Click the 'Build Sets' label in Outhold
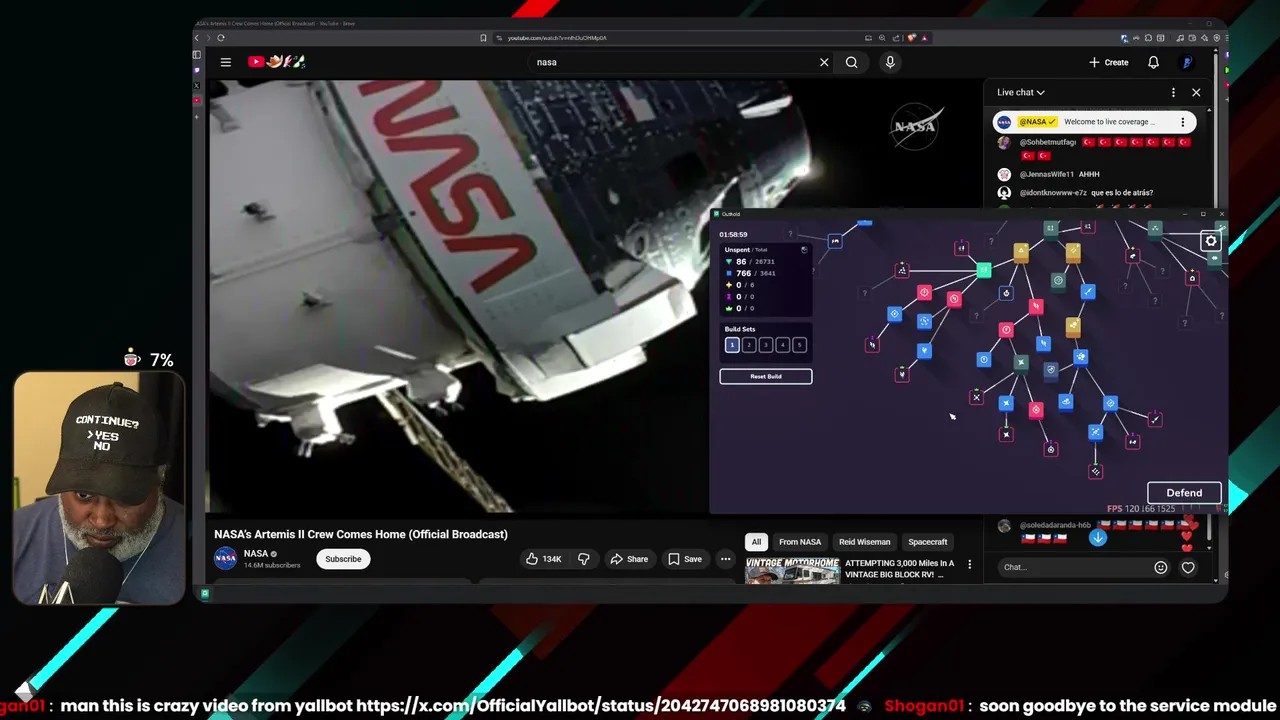Screen dimensions: 1280x720 point(740,329)
